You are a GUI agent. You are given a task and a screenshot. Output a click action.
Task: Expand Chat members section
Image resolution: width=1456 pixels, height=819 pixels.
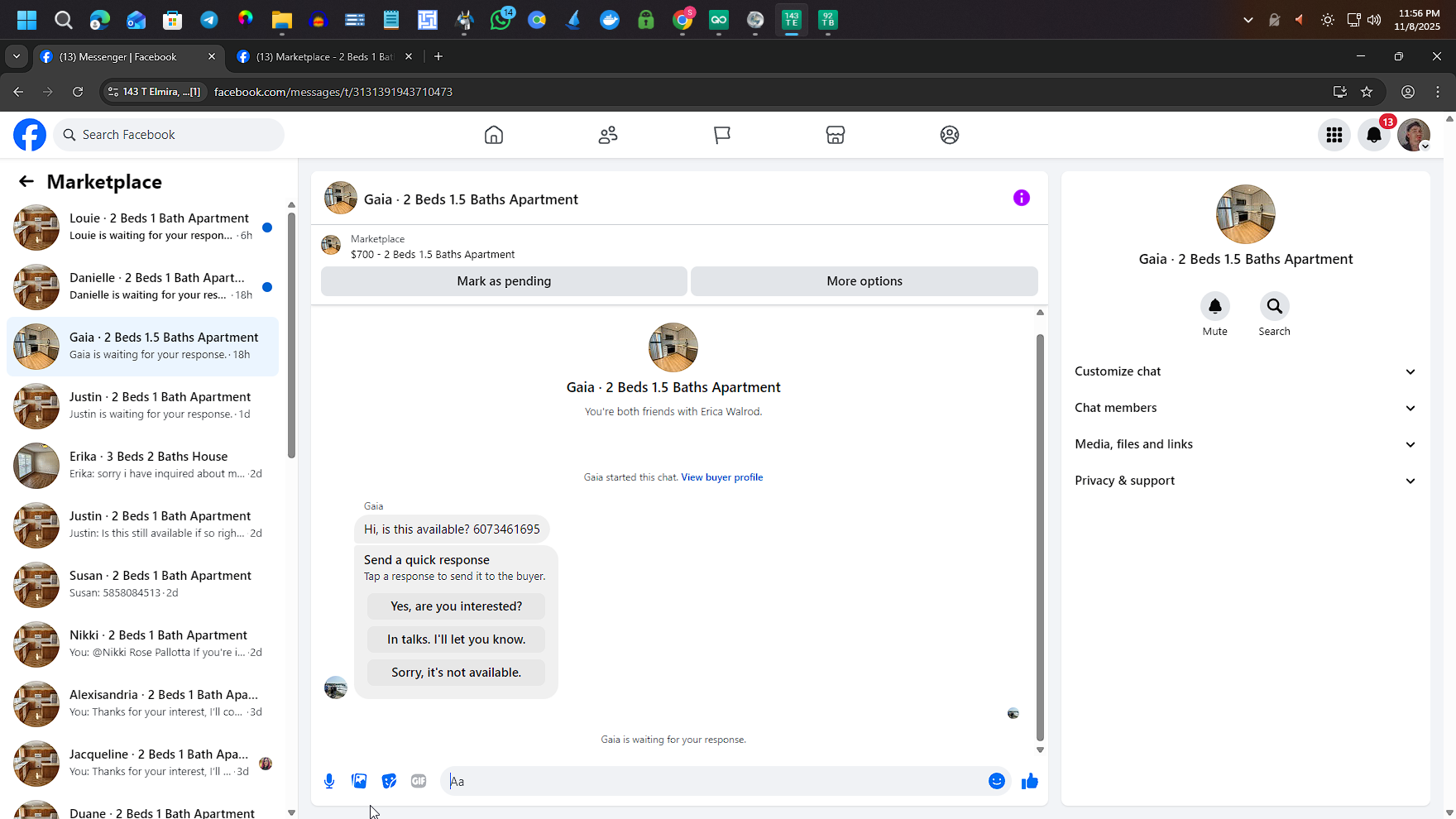pyautogui.click(x=1246, y=408)
